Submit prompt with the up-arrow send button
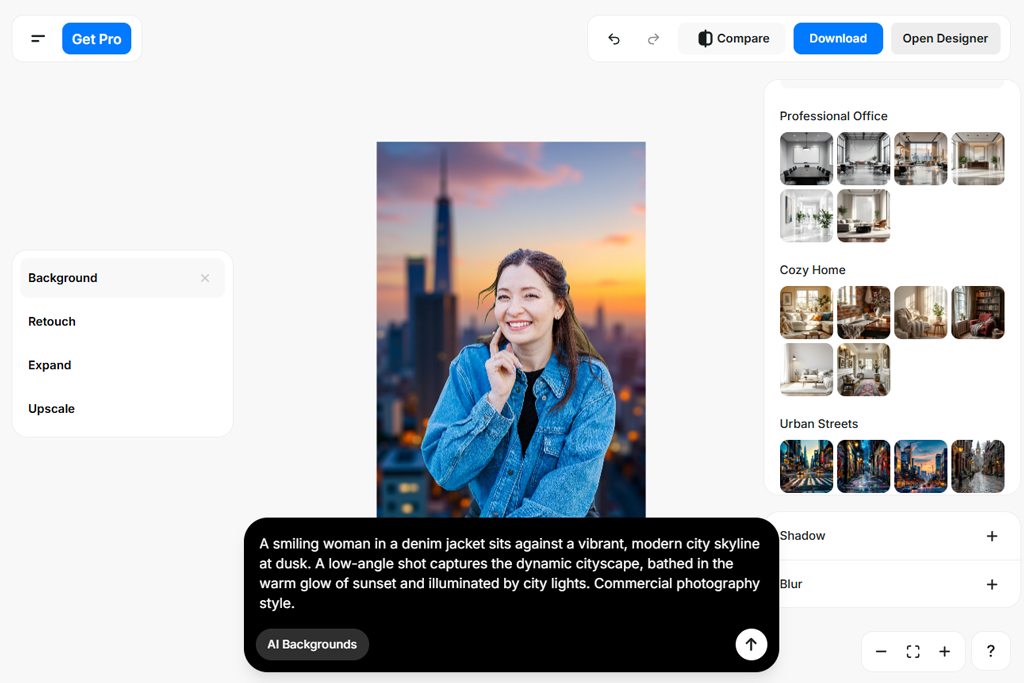This screenshot has height=683, width=1024. click(x=751, y=645)
